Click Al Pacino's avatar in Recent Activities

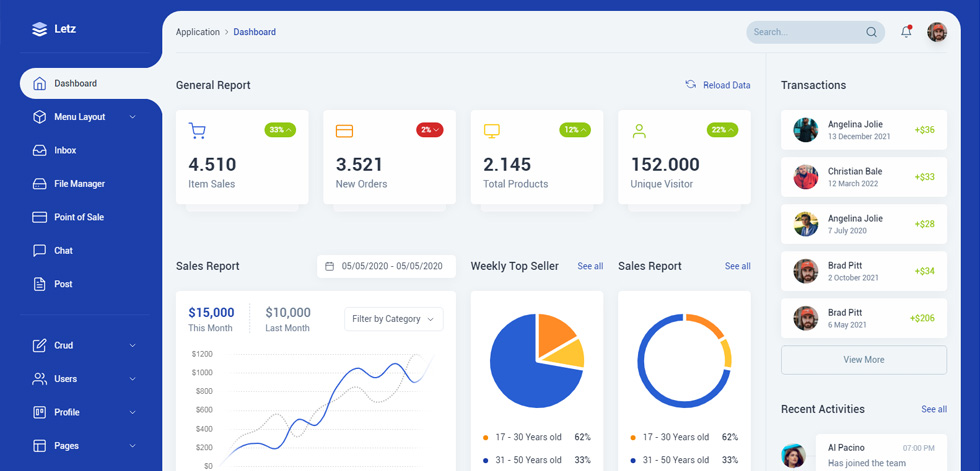click(793, 456)
